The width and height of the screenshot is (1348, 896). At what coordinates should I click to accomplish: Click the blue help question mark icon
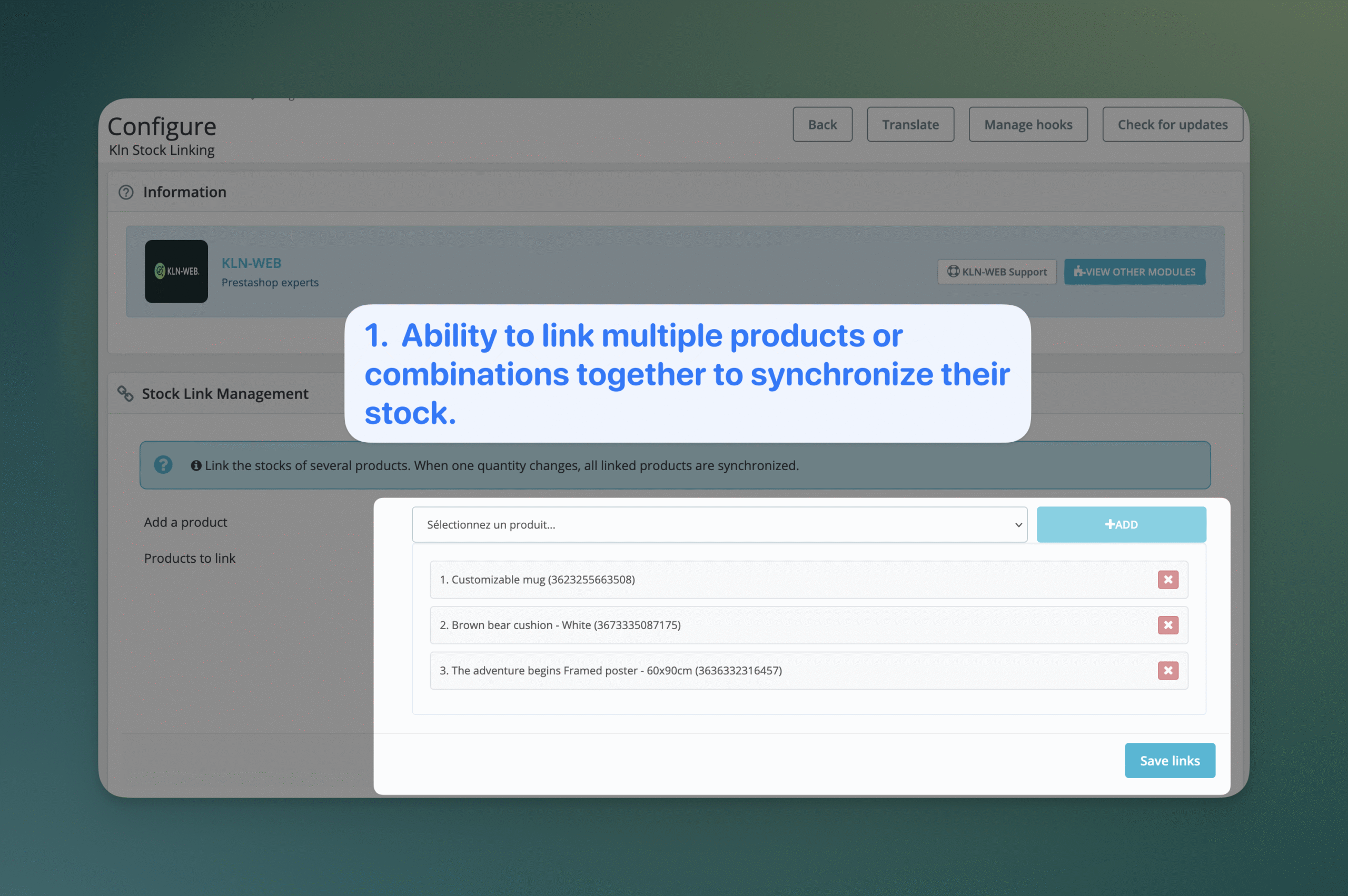click(x=163, y=464)
